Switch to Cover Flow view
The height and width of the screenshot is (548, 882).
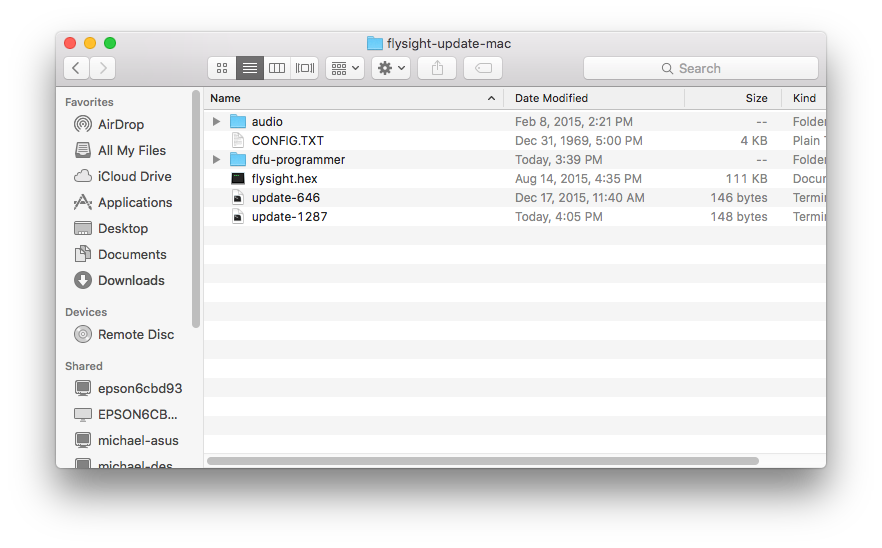[x=305, y=68]
